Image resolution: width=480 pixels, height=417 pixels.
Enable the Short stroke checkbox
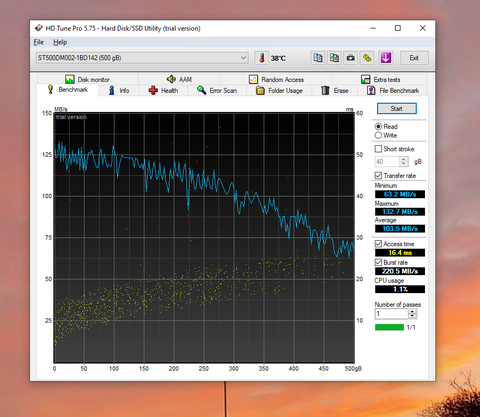click(378, 149)
